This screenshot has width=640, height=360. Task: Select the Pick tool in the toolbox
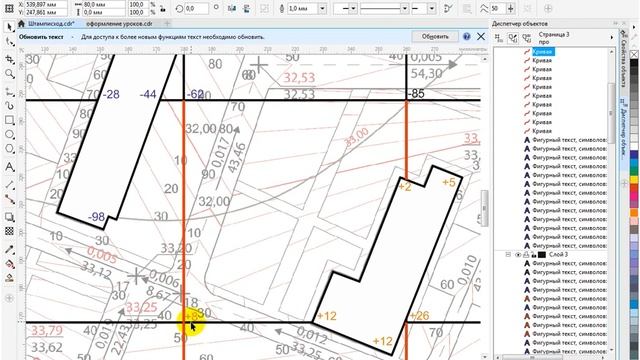(x=9, y=27)
